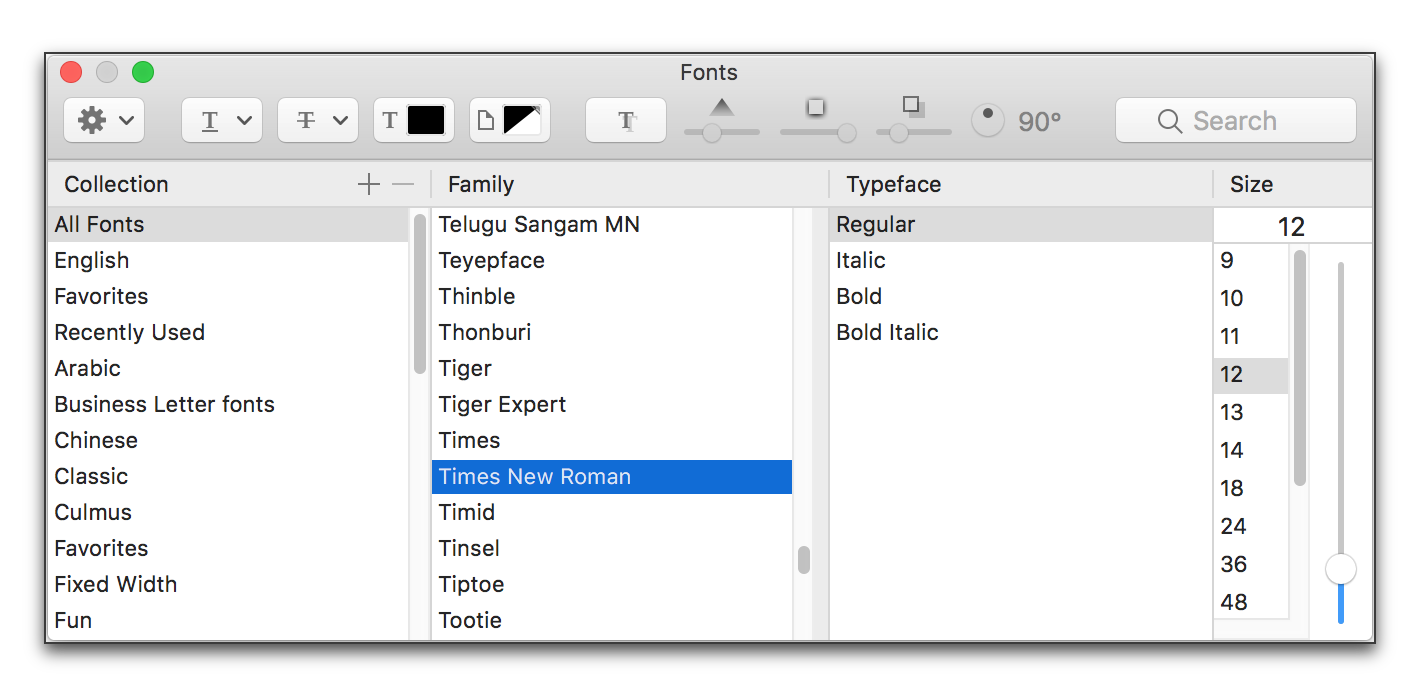The height and width of the screenshot is (696, 1420).
Task: Pick font size 24
Action: [1251, 526]
